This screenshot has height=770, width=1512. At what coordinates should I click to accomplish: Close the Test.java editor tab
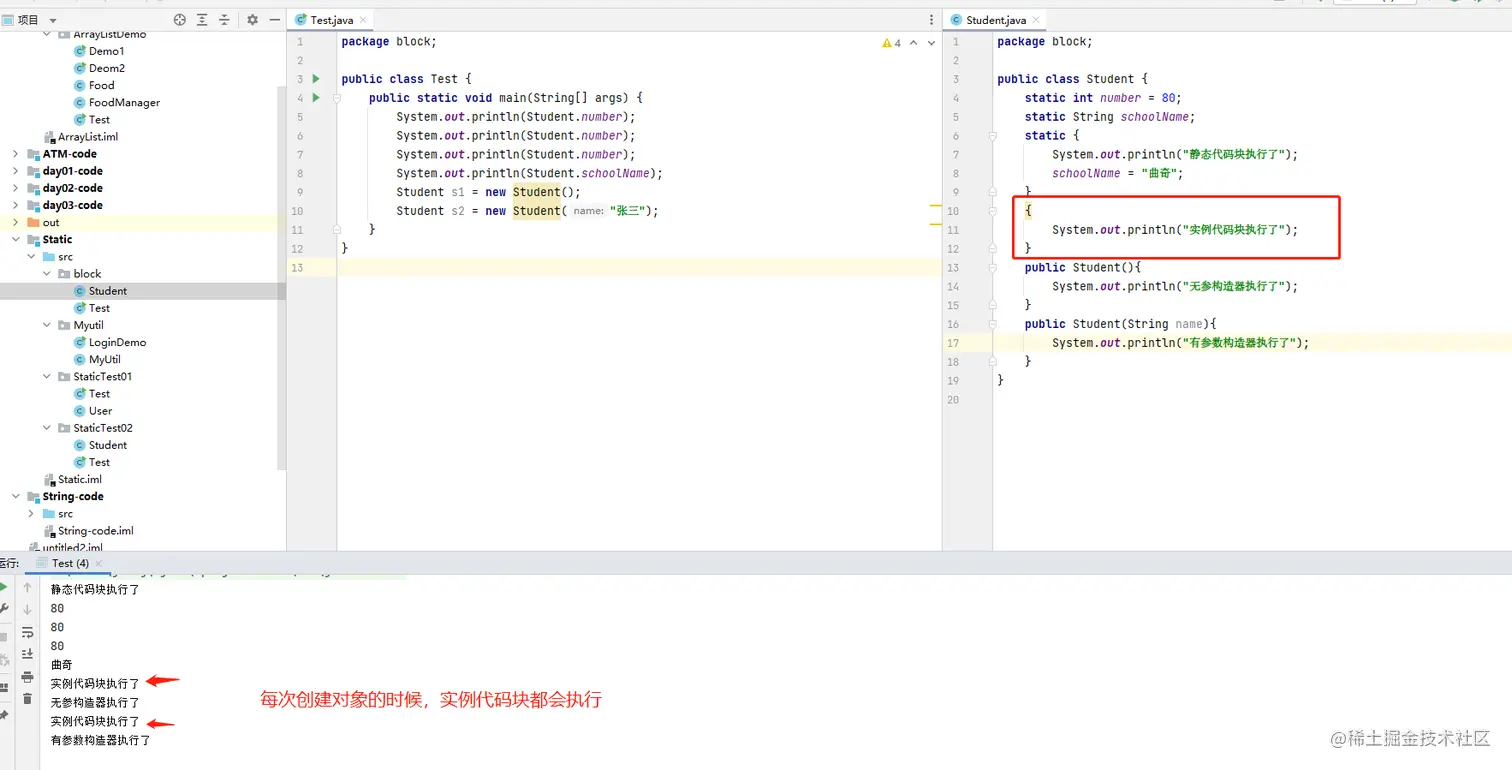coord(362,20)
